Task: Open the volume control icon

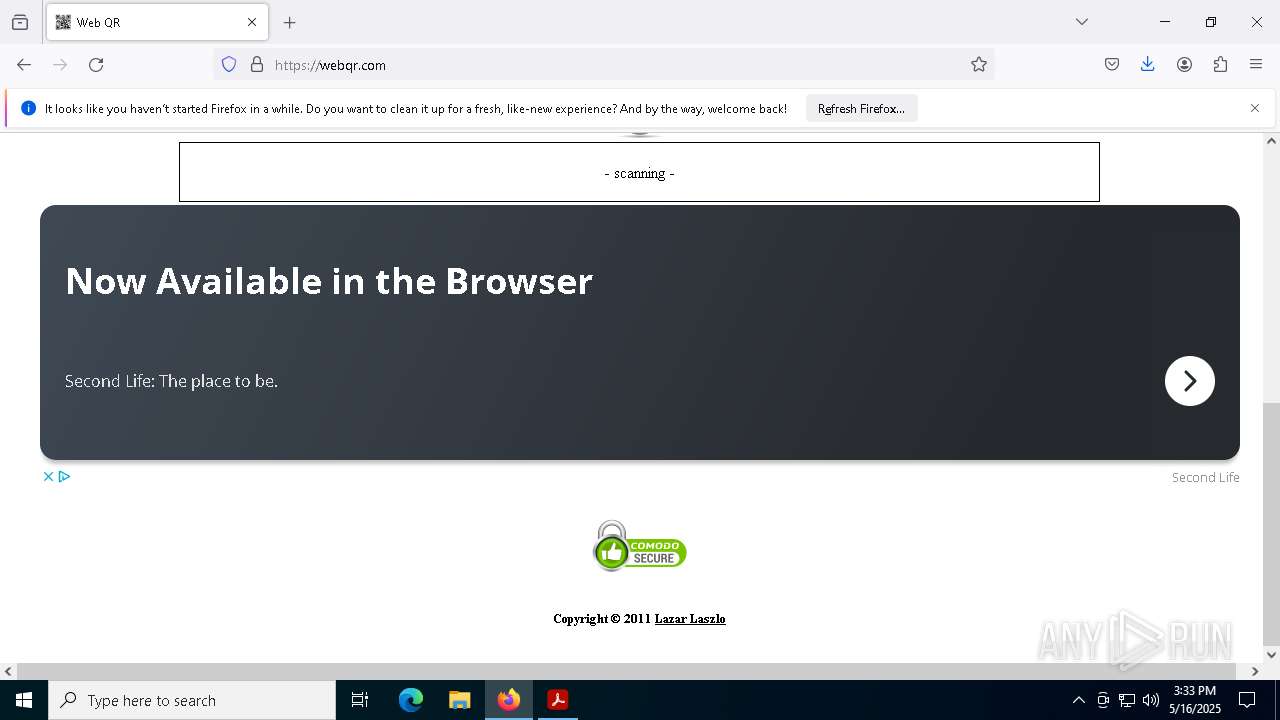Action: tap(1151, 700)
